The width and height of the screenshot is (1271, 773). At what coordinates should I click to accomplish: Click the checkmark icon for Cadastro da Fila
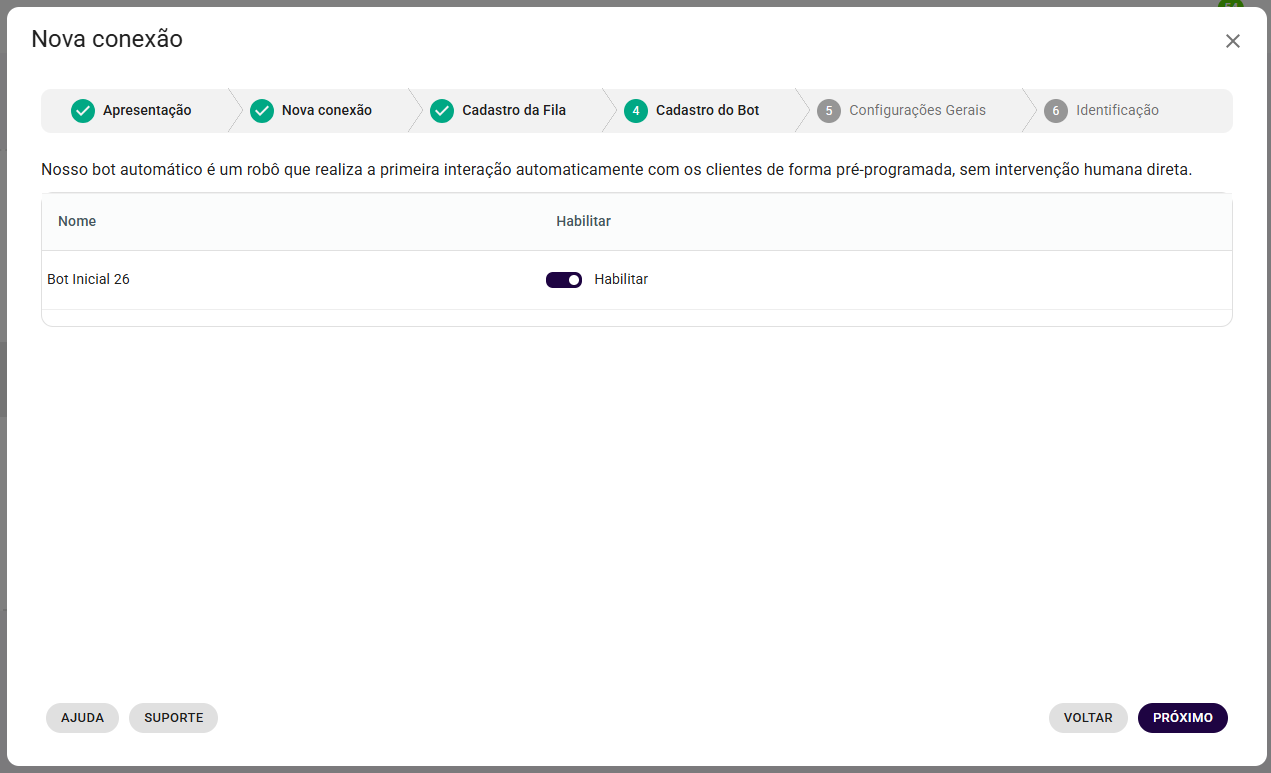coord(442,111)
